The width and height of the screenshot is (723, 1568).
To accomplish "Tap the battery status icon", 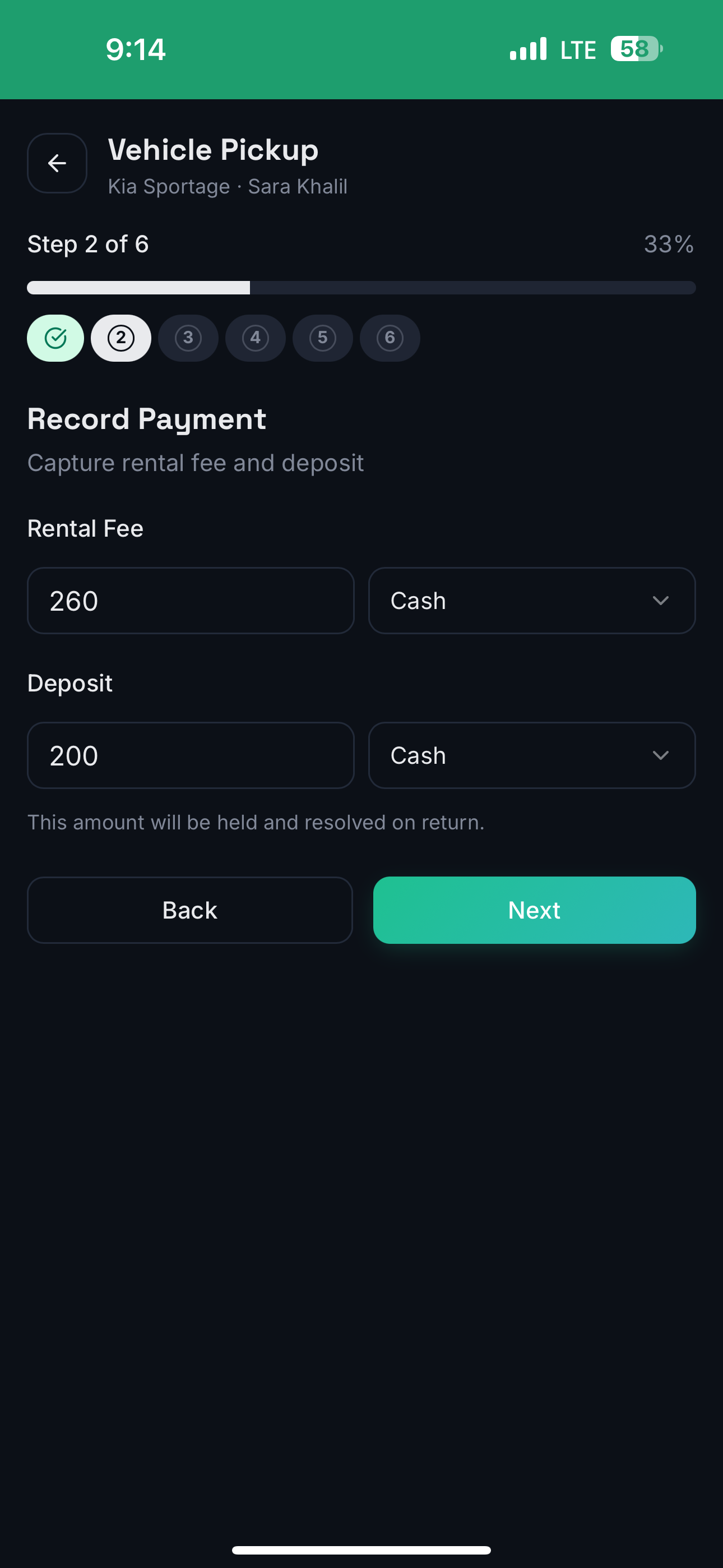I will [637, 49].
